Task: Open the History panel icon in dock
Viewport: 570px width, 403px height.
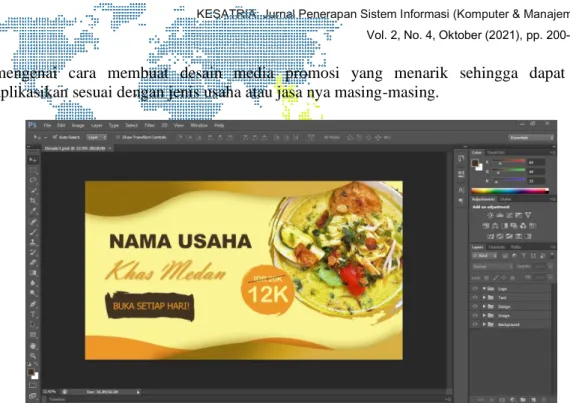Action: coord(461,158)
